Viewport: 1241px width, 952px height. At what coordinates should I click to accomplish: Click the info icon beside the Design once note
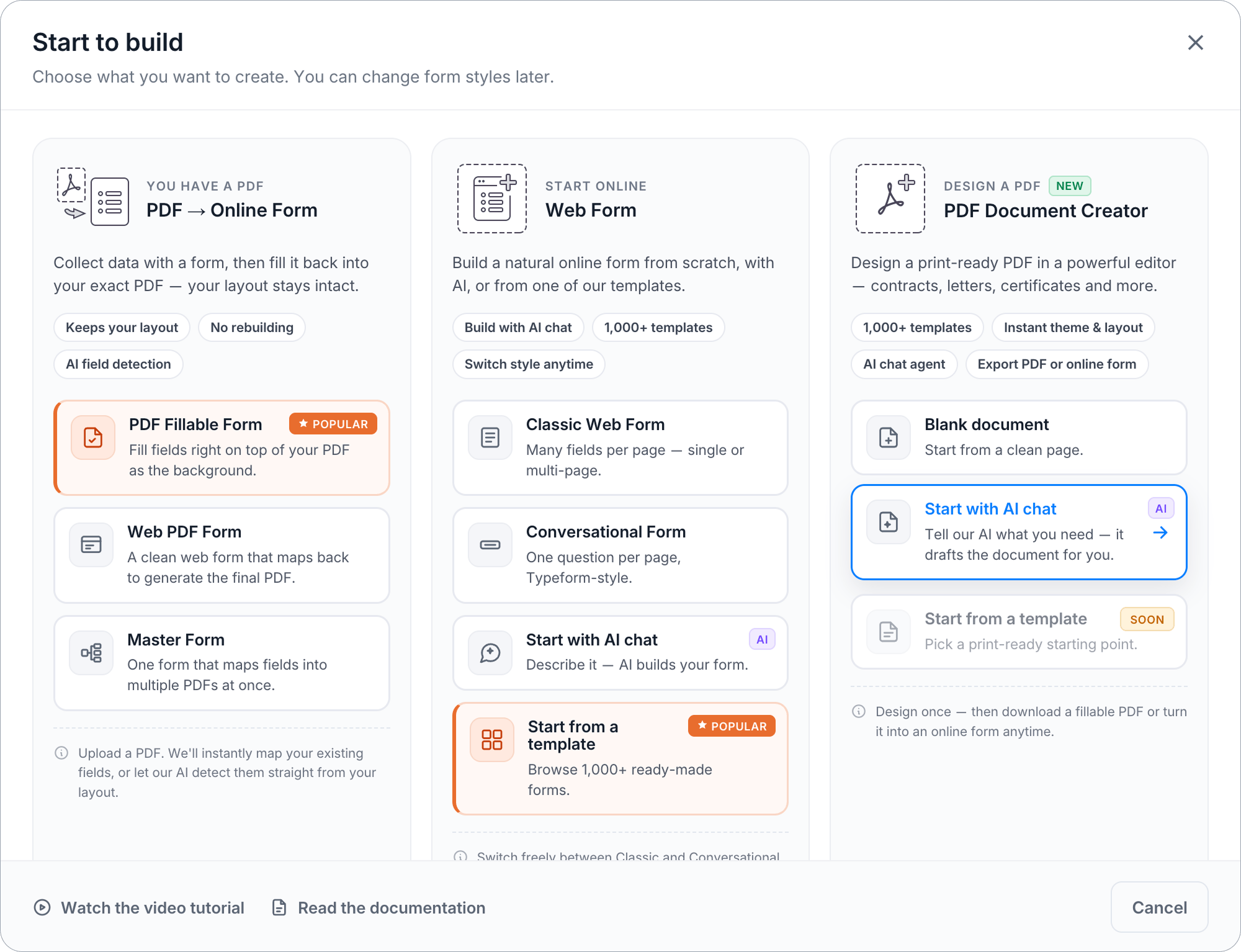click(859, 711)
